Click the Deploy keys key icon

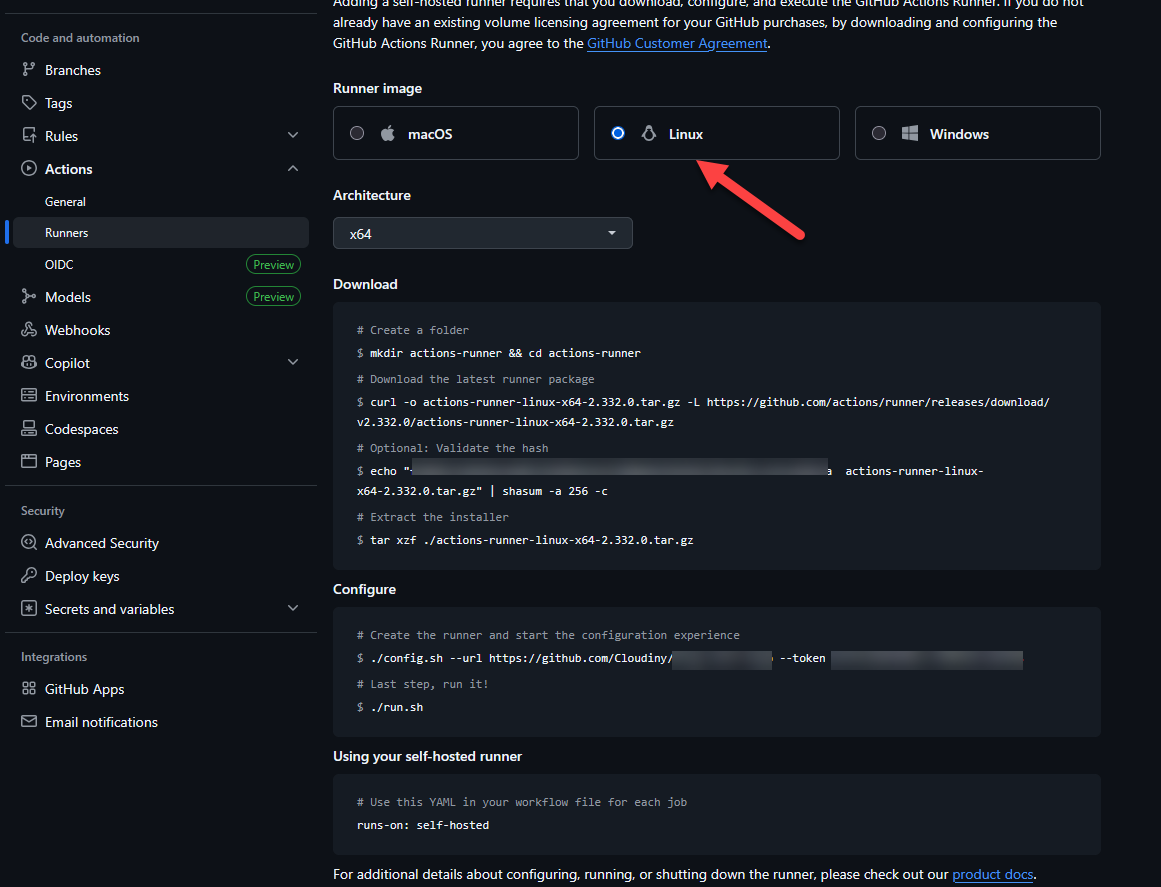pos(29,576)
